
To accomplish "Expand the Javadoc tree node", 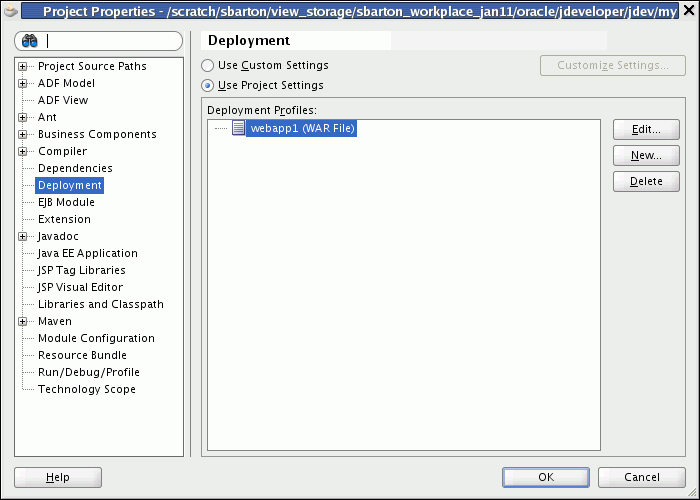I will [x=22, y=237].
